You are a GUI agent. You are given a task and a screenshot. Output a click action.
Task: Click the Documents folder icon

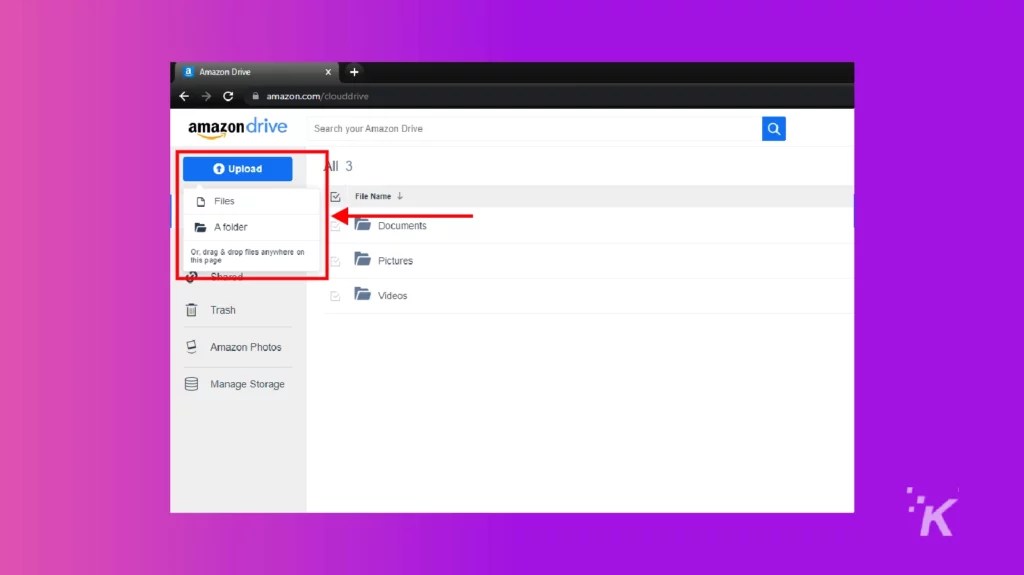[x=362, y=224]
